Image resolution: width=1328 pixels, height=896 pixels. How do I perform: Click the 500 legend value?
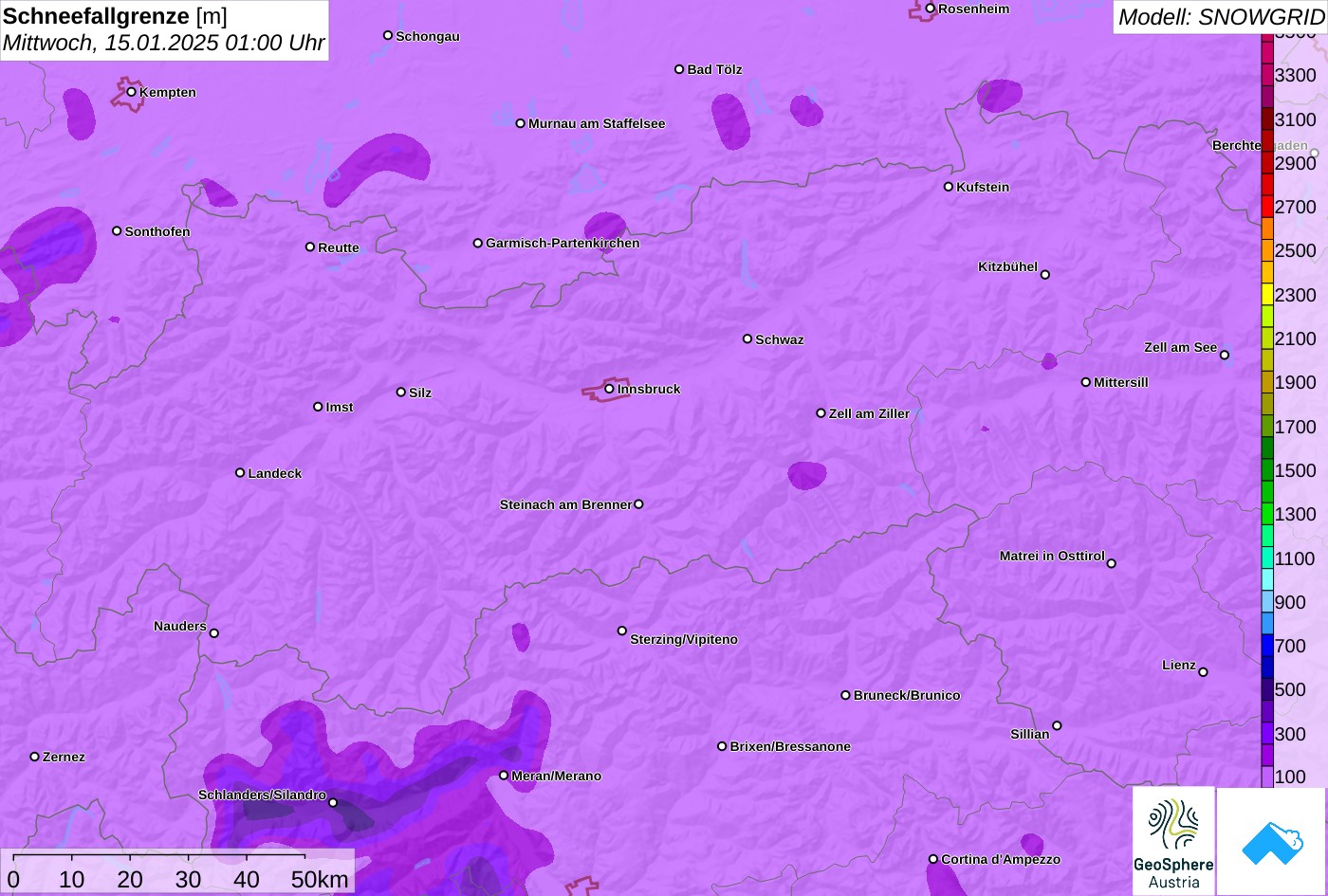click(x=1290, y=689)
